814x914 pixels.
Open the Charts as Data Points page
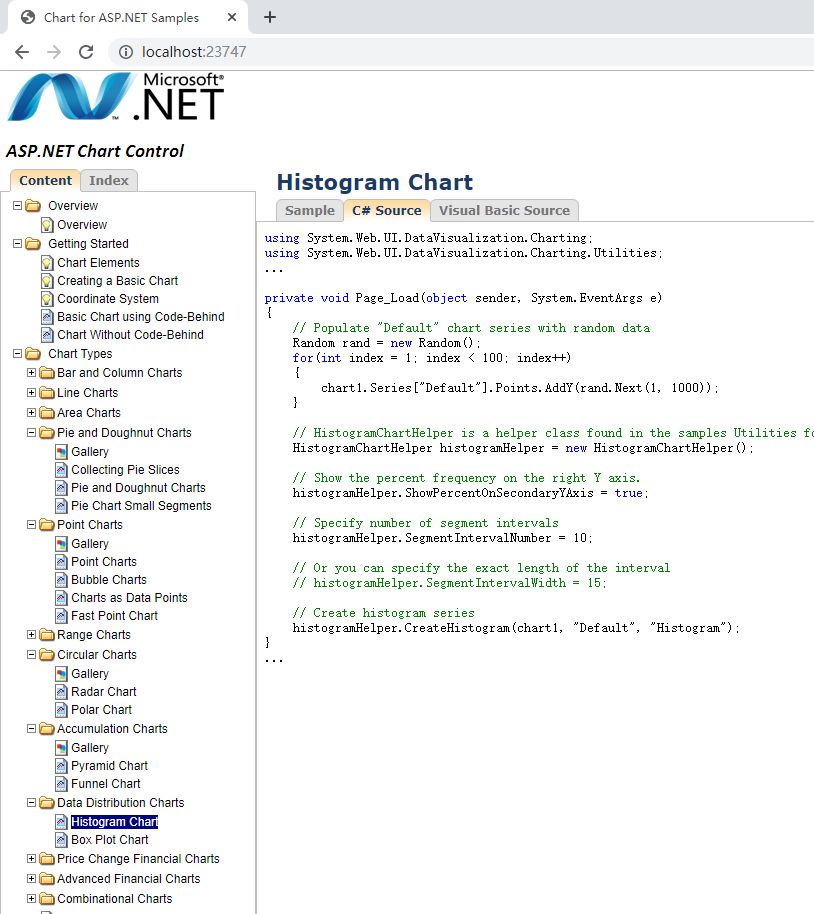pyautogui.click(x=129, y=598)
